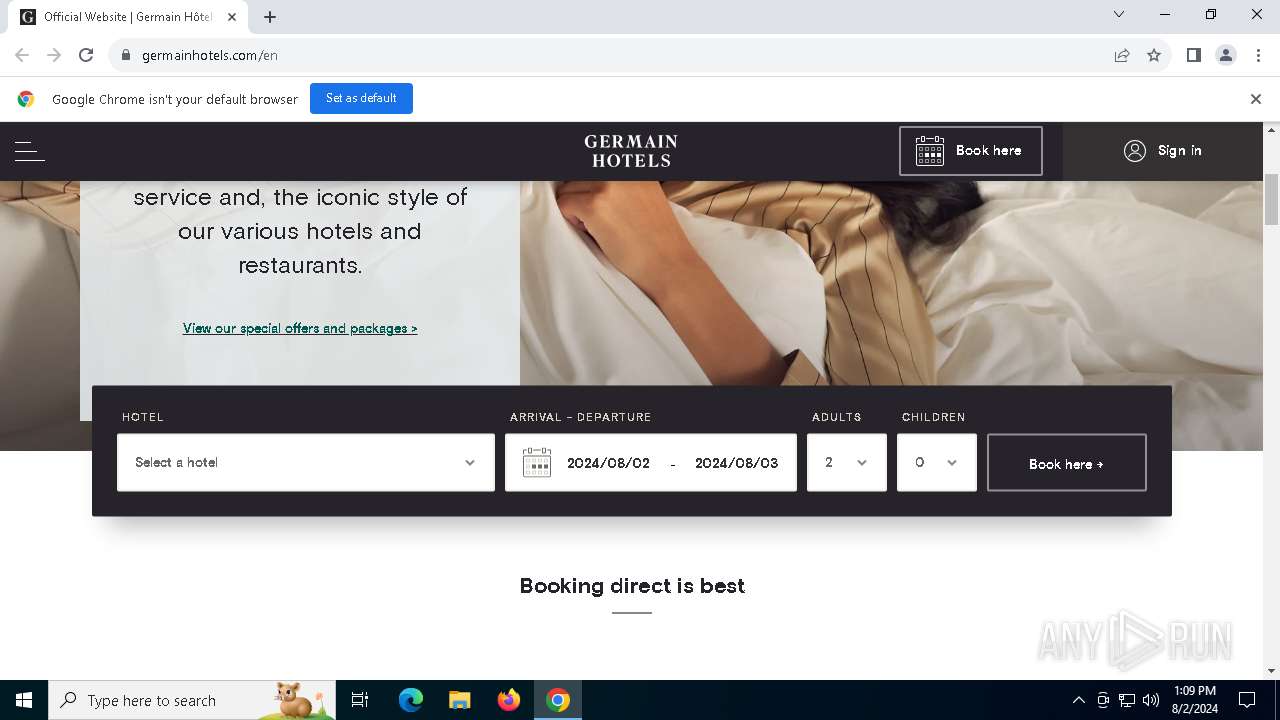Click the Book here + submit button
The width and height of the screenshot is (1280, 720).
[x=1067, y=462]
